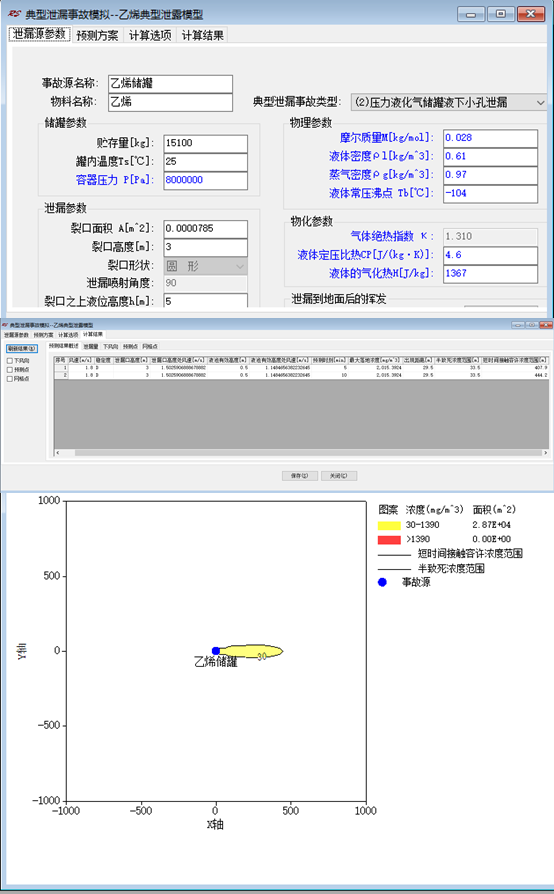554x894 pixels.
Task: Click the 泄漏喷射角度 field showing 90
Action: tap(205, 283)
